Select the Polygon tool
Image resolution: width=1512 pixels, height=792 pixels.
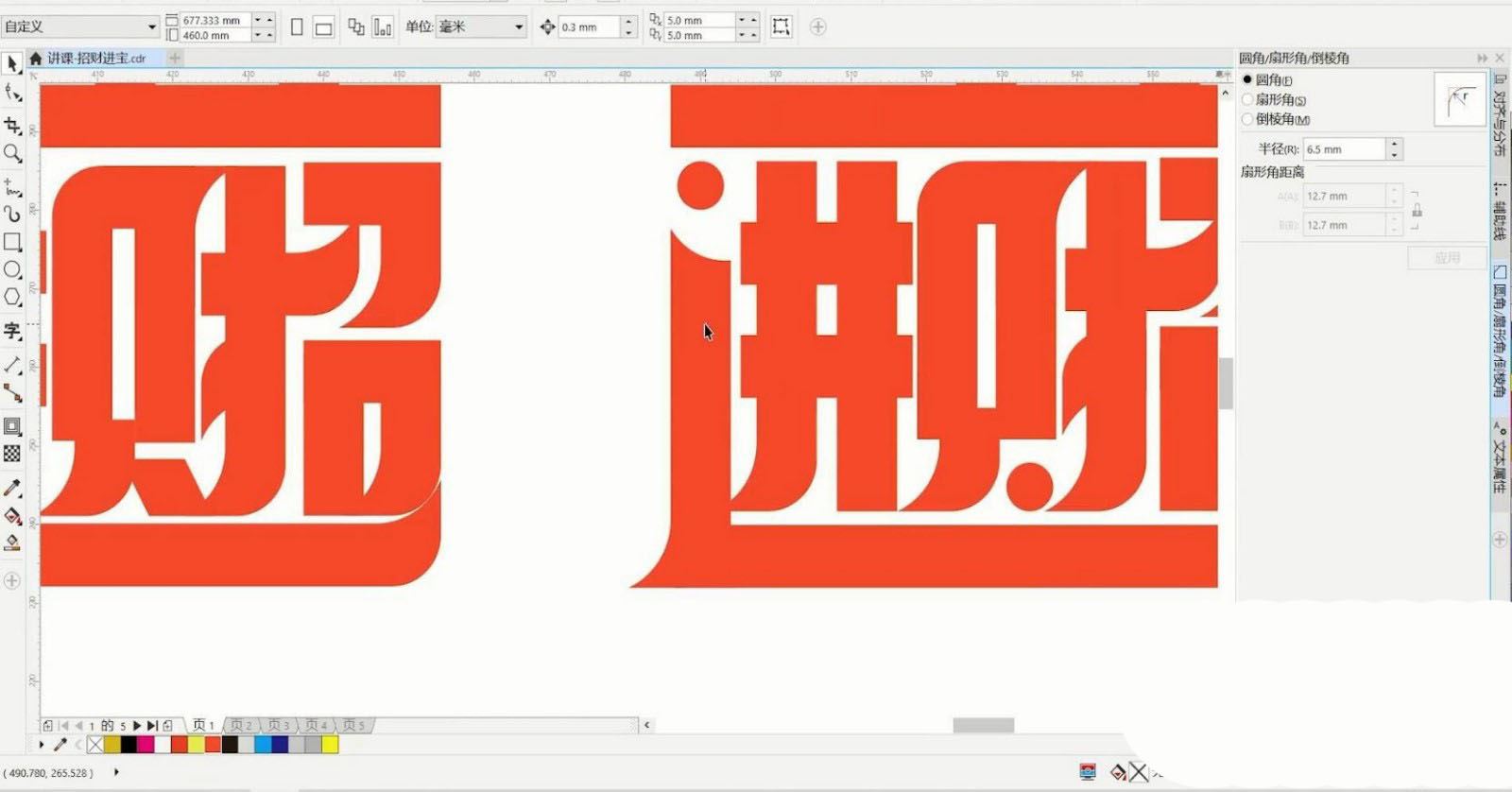coord(12,297)
